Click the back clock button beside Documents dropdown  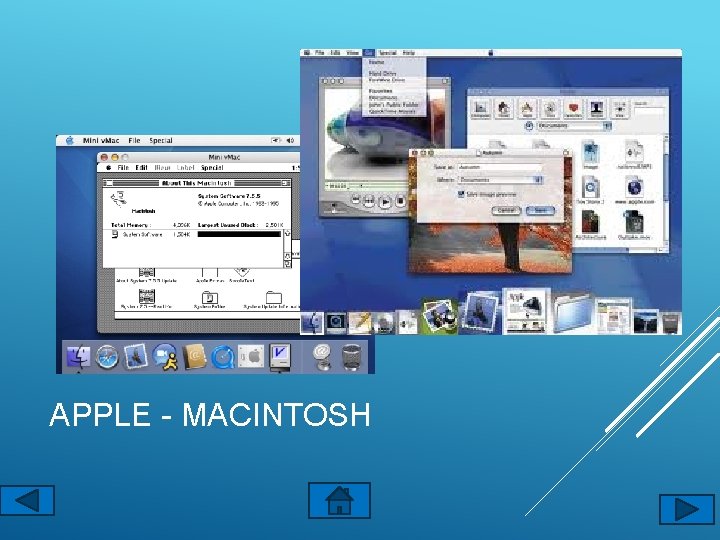click(529, 125)
